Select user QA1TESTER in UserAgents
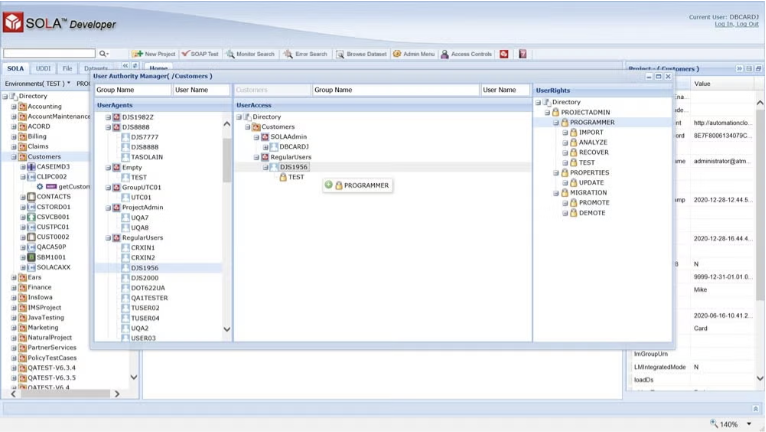This screenshot has height=432, width=766. pos(149,298)
